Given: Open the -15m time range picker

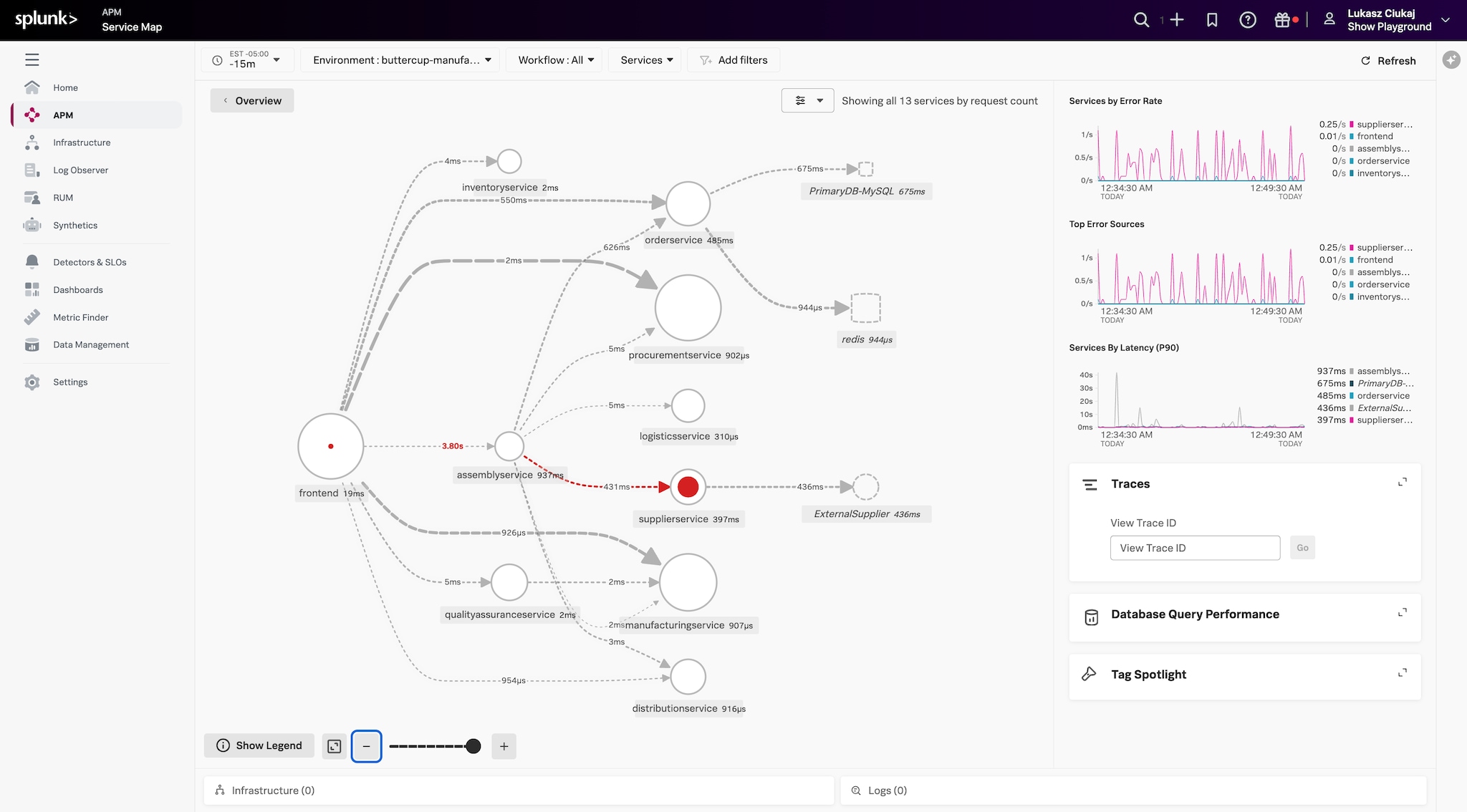Looking at the screenshot, I should point(248,60).
